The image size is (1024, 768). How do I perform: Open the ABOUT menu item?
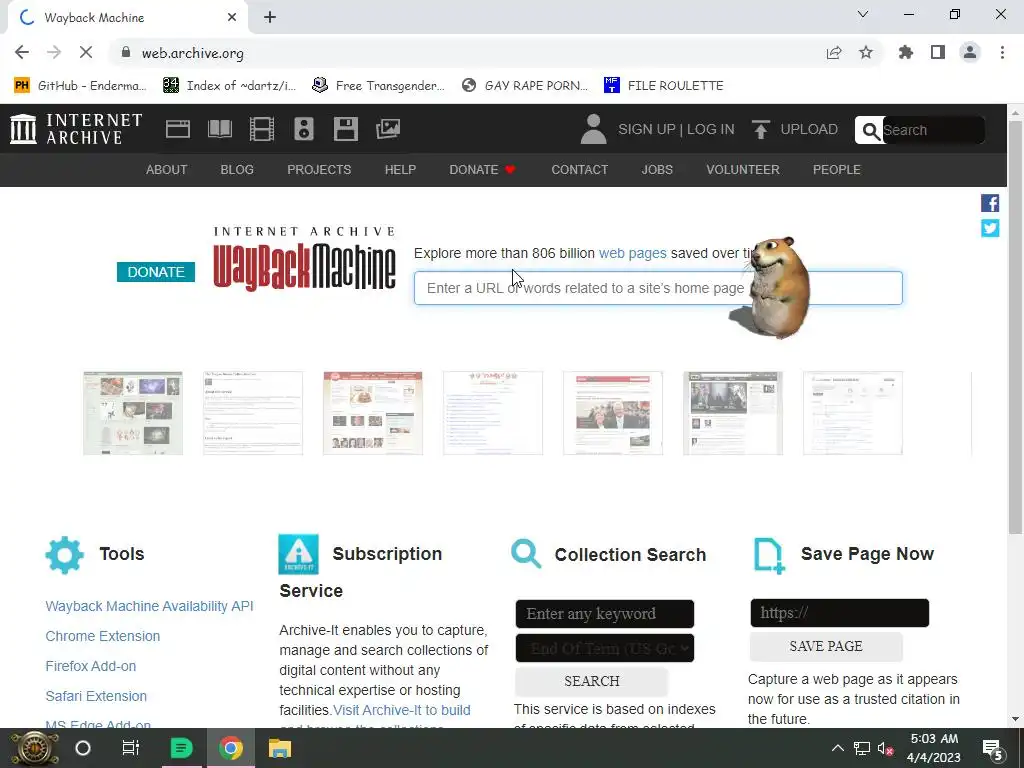pos(167,170)
